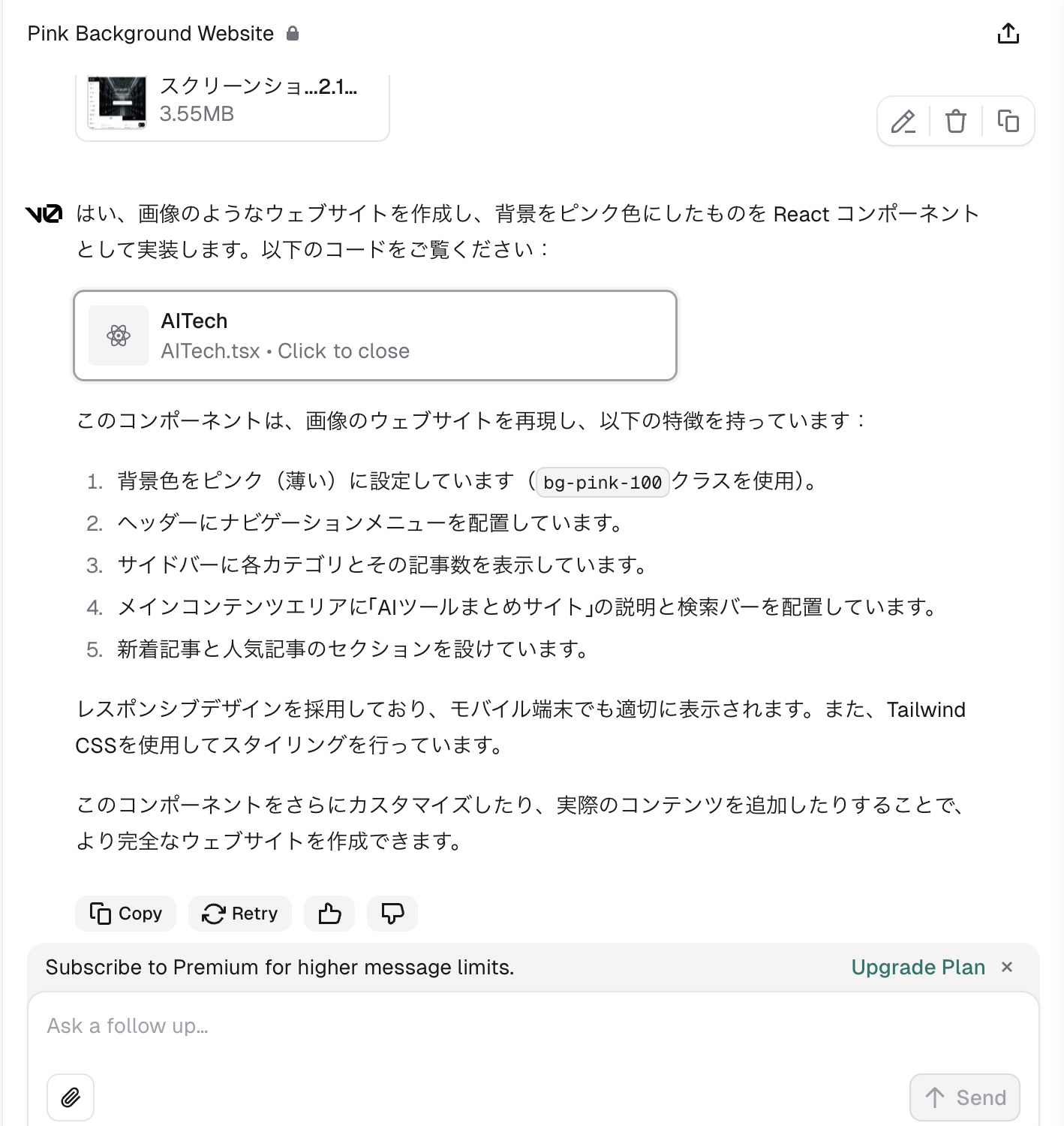The width and height of the screenshot is (1064, 1126).
Task: Click the share/export icon at top right
Action: 1008,34
